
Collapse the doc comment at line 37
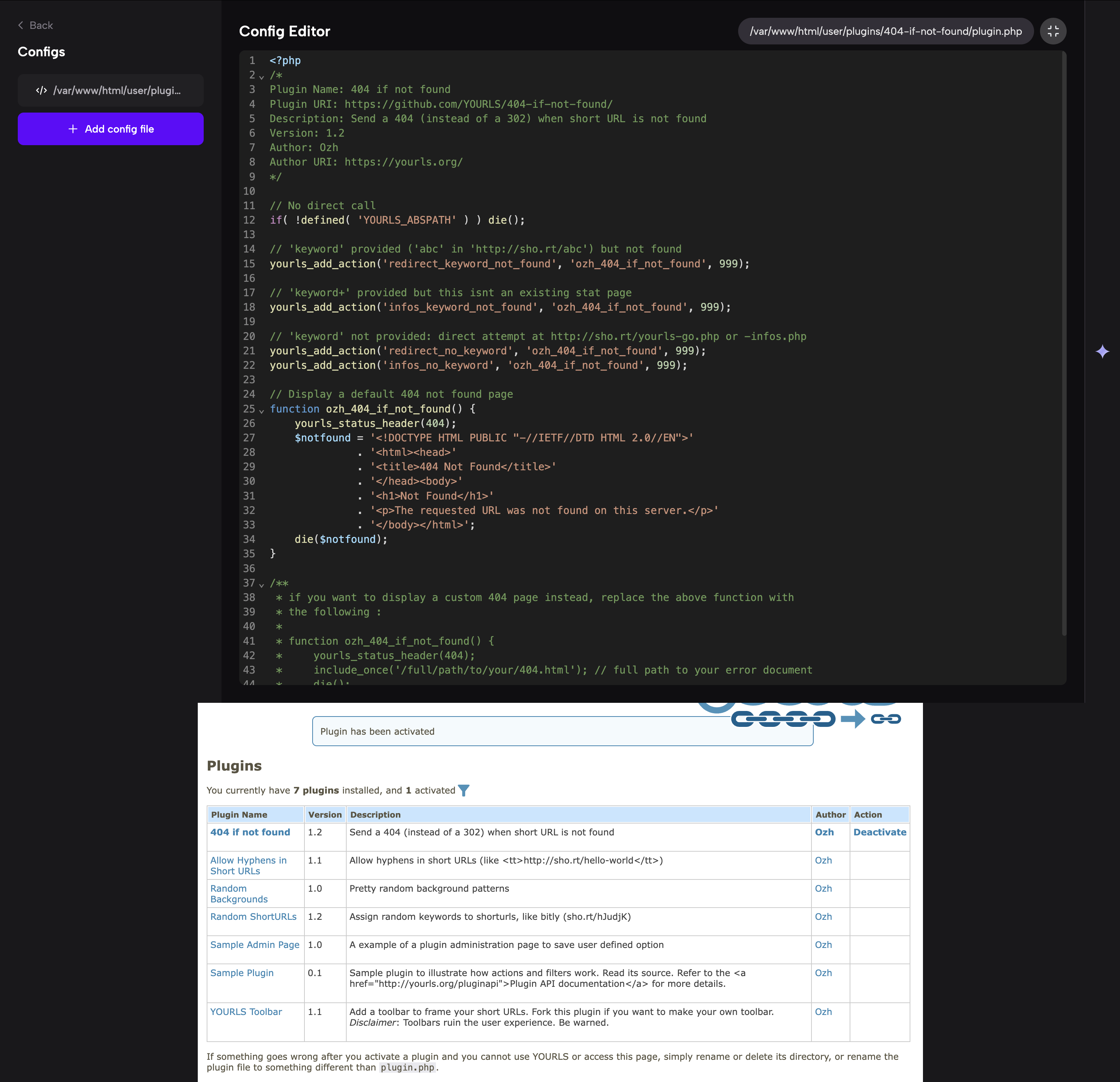tap(262, 584)
